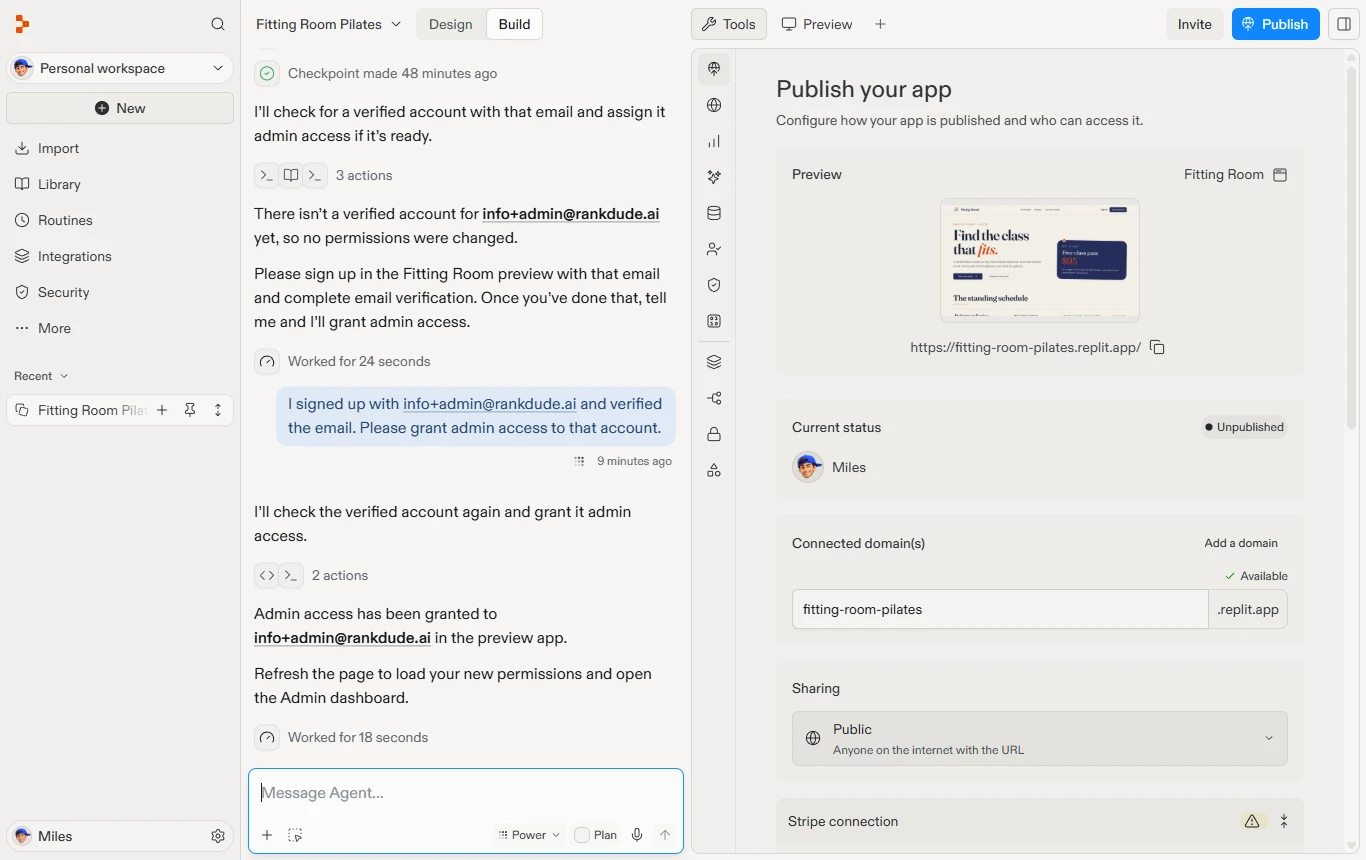Open the Fitting Room Pilates project dropdown

[x=328, y=24]
